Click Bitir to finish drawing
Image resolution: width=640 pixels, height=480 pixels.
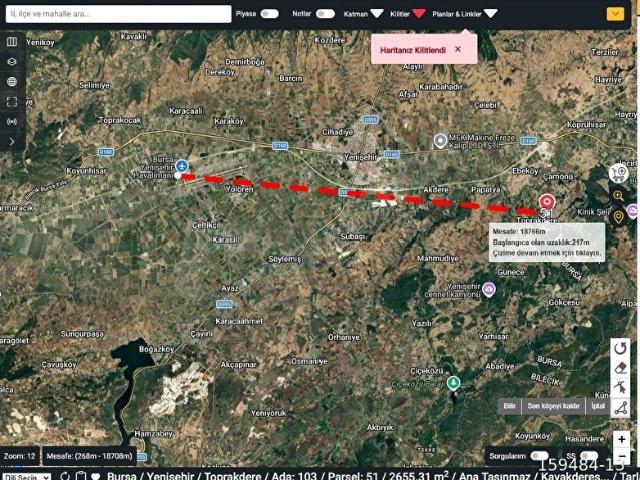coord(510,406)
